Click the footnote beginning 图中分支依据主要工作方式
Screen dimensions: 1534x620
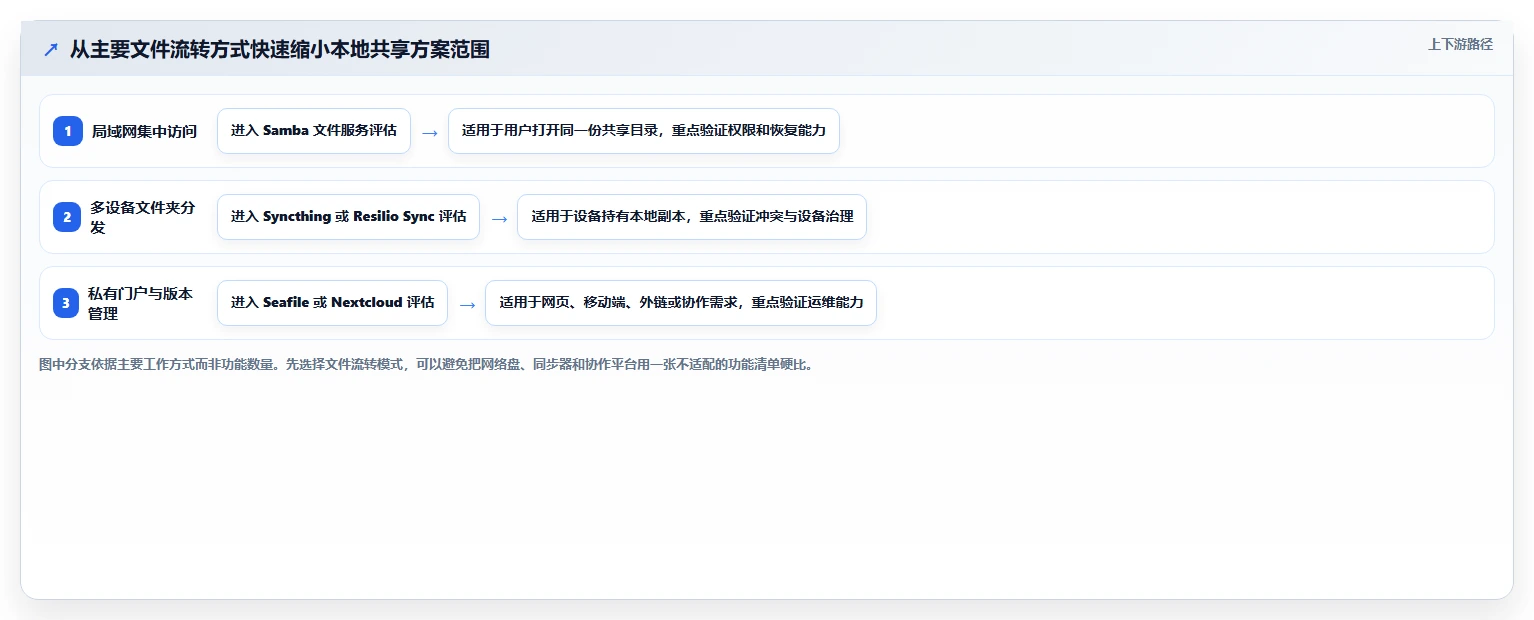click(426, 365)
